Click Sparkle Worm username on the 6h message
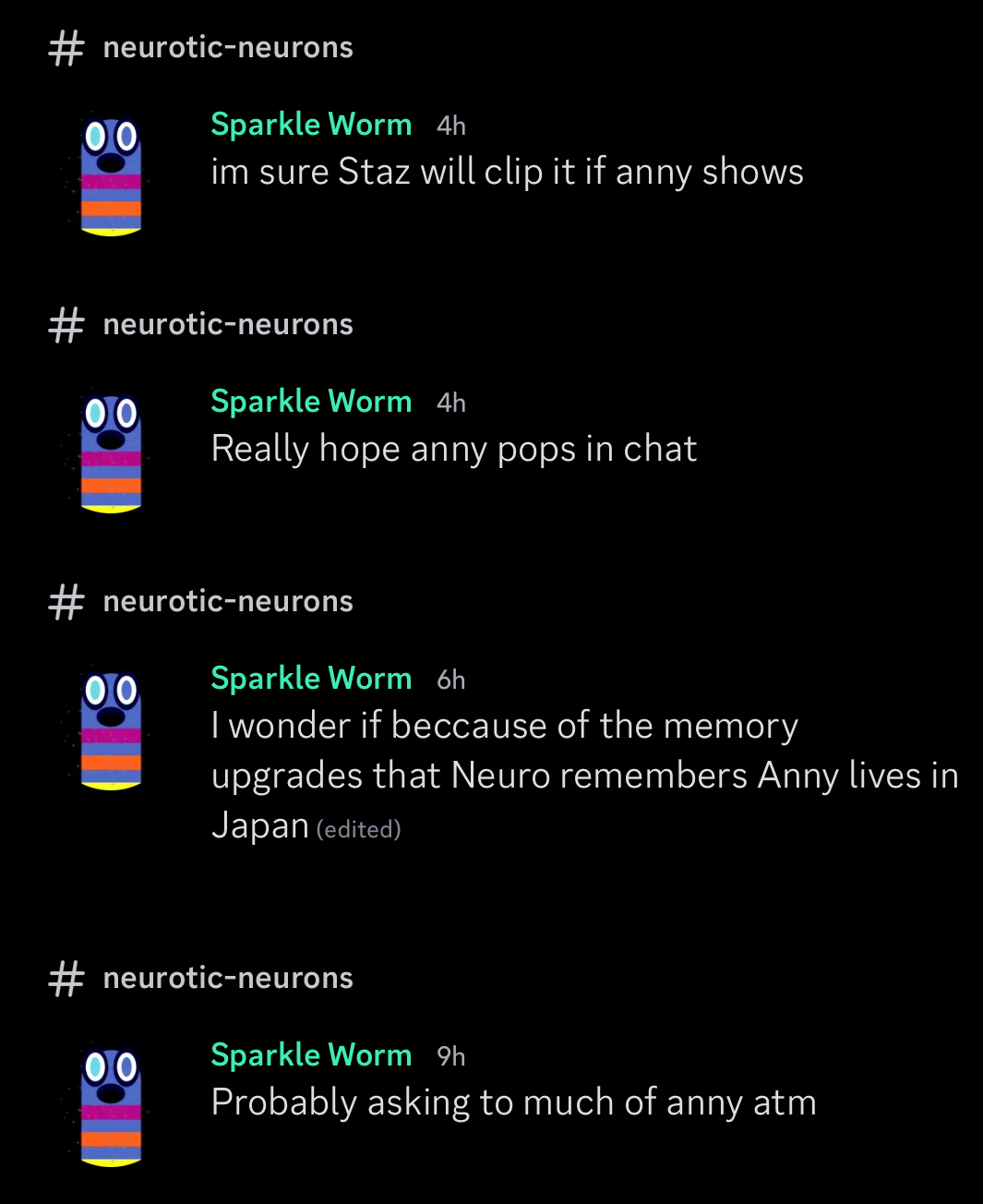This screenshot has height=1204, width=983. [311, 678]
